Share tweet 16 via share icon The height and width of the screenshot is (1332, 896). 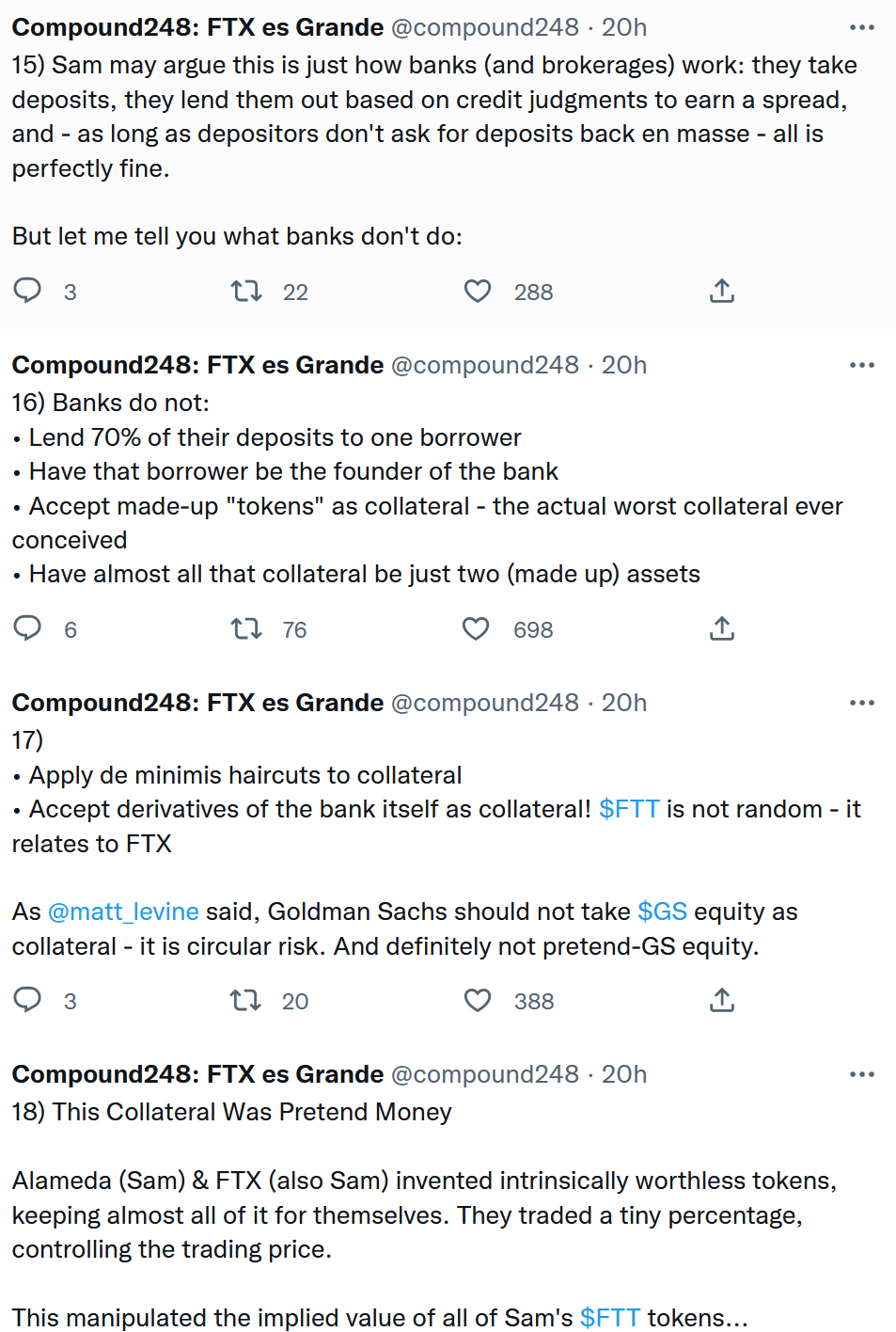coord(721,628)
